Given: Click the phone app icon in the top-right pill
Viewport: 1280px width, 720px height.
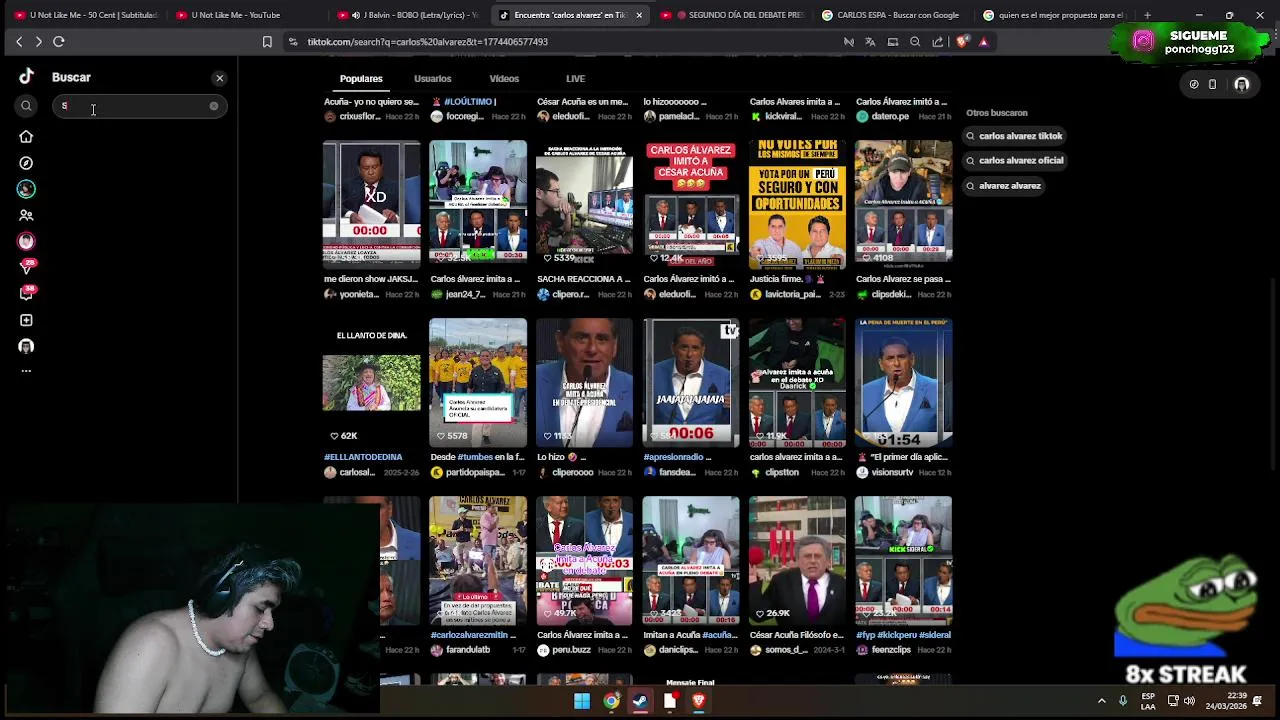Looking at the screenshot, I should click(x=1212, y=85).
